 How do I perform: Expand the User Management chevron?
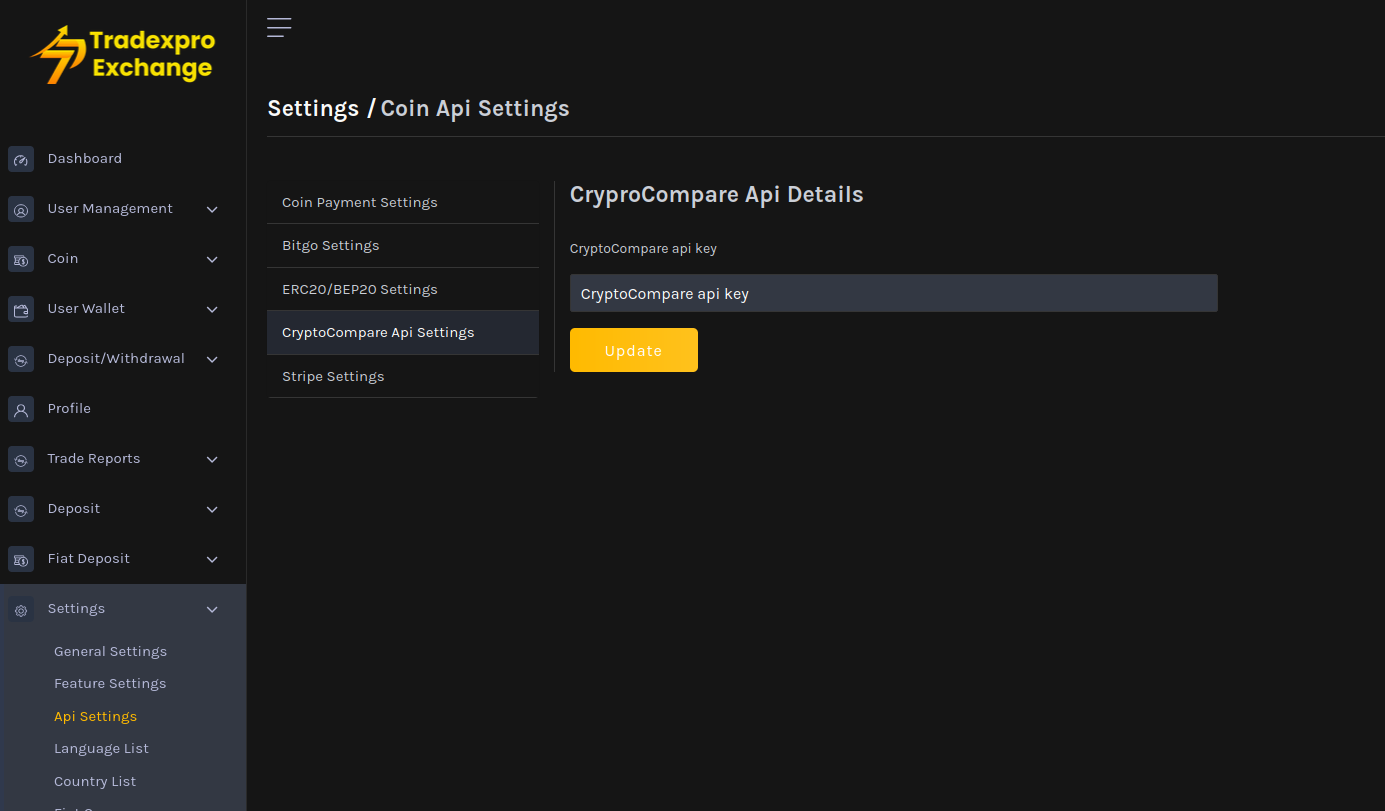(x=212, y=209)
